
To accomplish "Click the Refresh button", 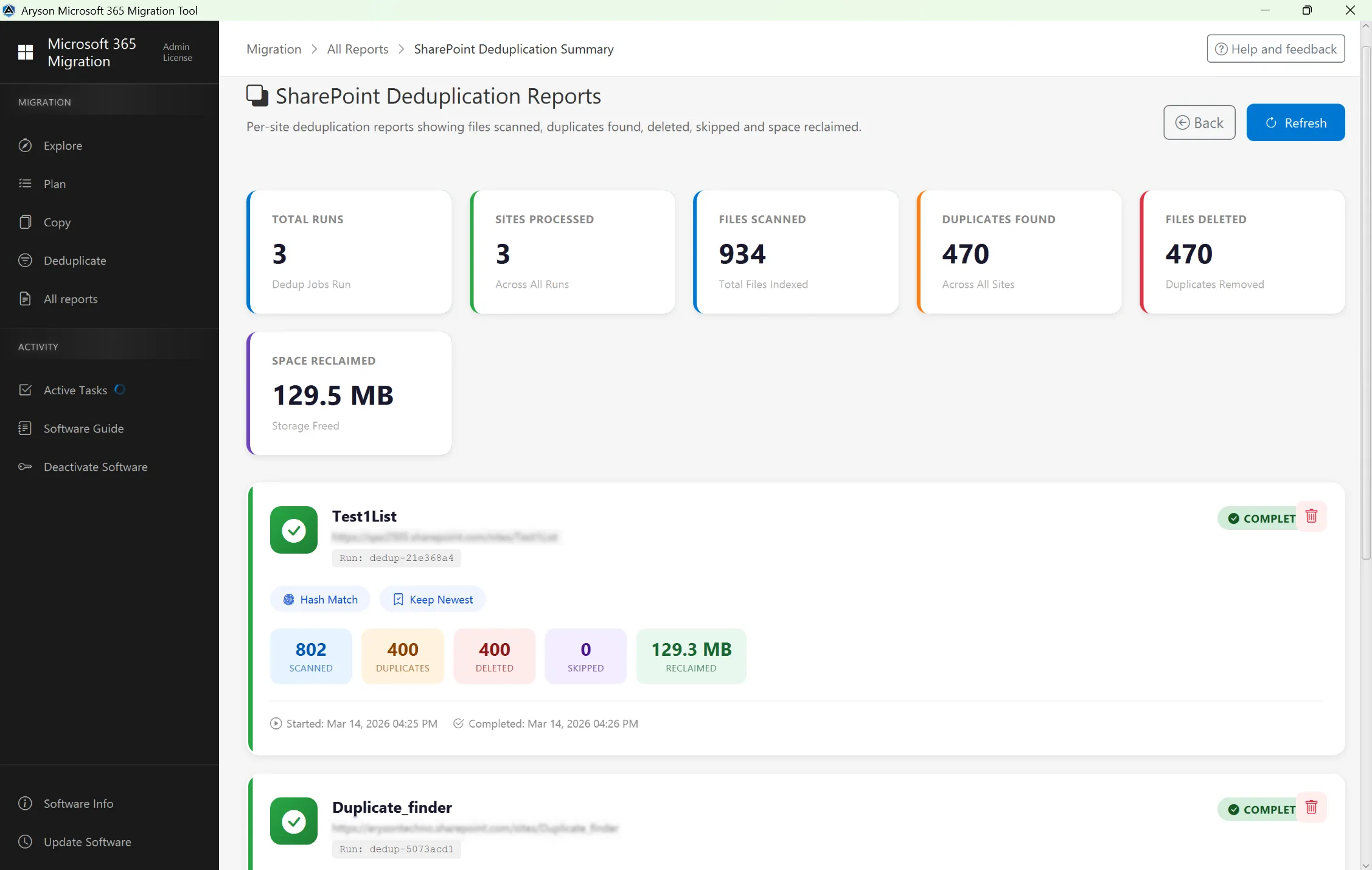I will click(1295, 123).
